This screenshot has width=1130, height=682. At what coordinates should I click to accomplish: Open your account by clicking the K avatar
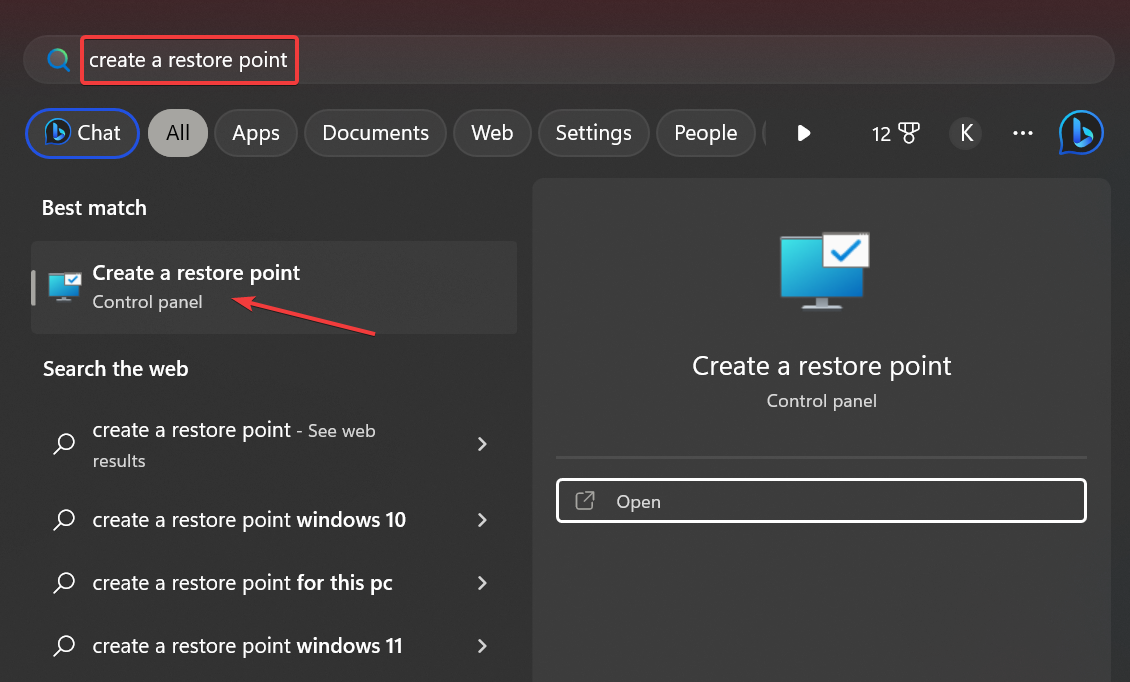pyautogui.click(x=965, y=132)
